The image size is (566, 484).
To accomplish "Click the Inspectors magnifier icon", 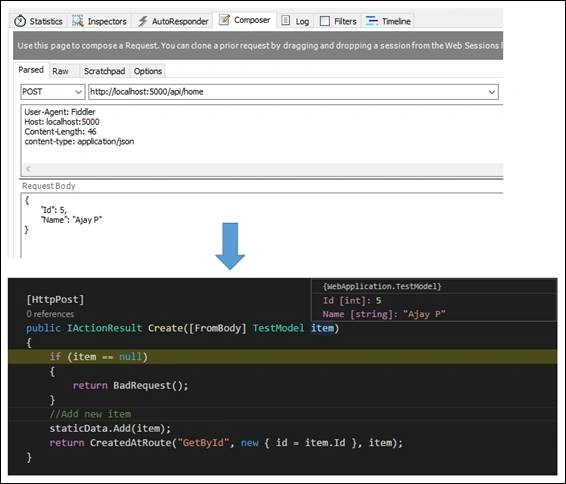I will tap(78, 21).
